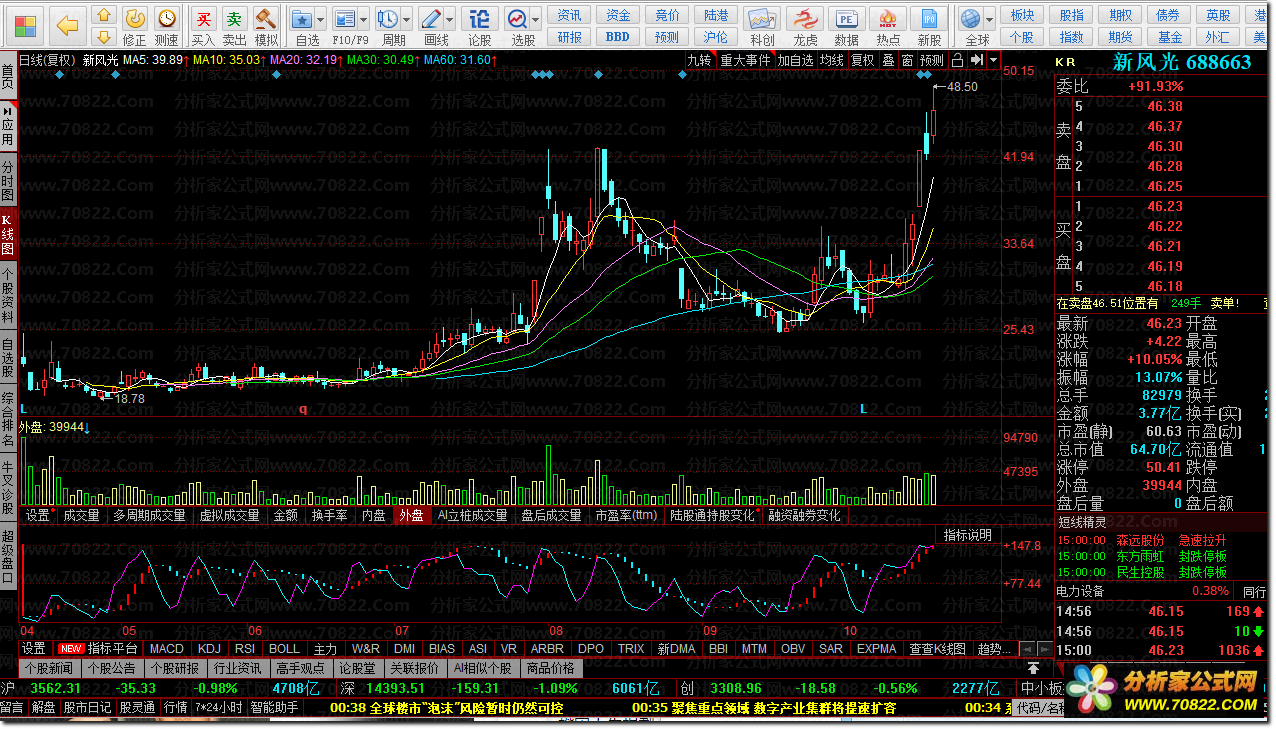Select the 画线 drawing pencil tool
Viewport: 1276px width, 729px height.
click(x=432, y=19)
